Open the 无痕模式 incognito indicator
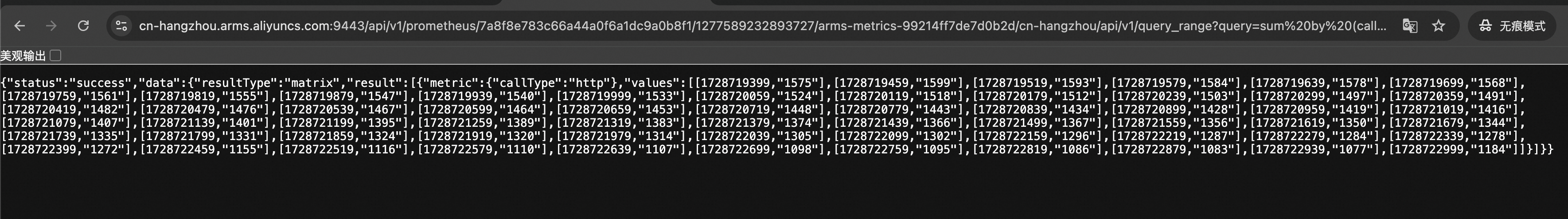The image size is (1568, 219). [x=1513, y=26]
